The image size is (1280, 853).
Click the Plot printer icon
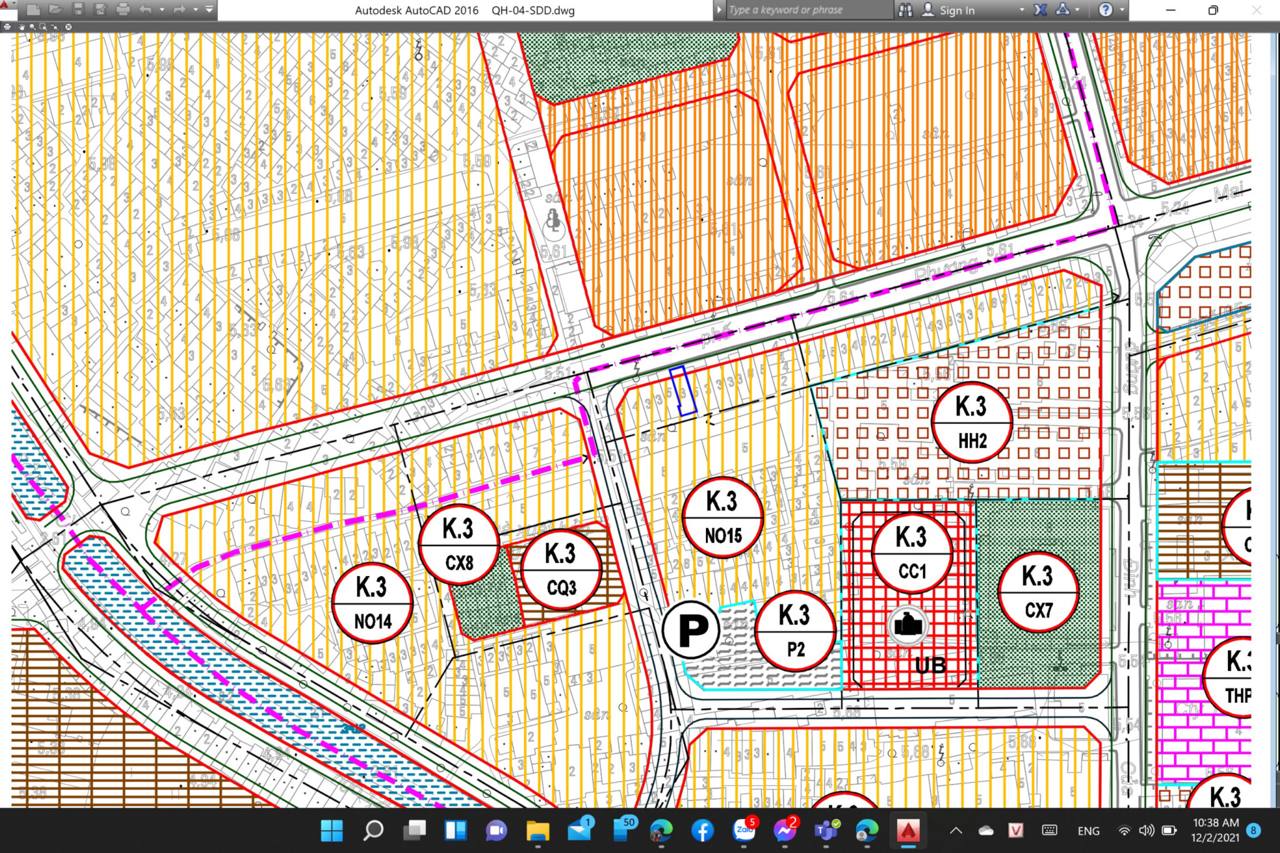[x=123, y=10]
